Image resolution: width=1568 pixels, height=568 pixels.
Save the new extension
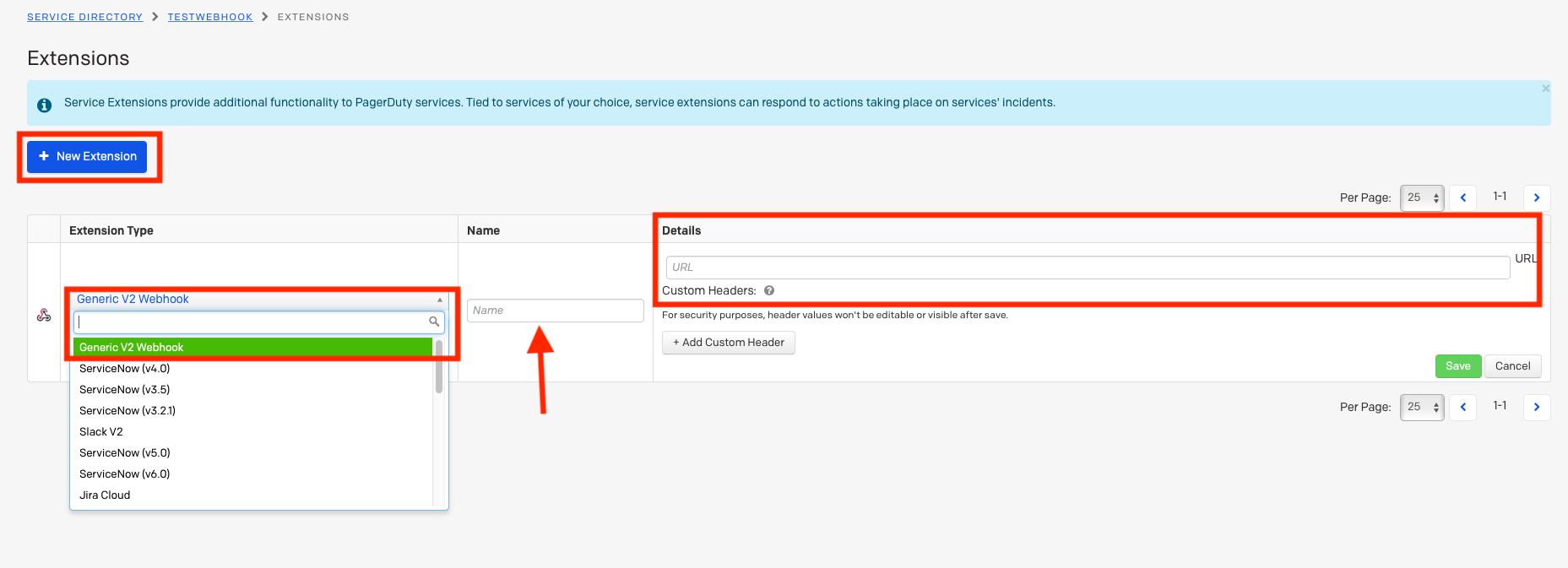1458,366
